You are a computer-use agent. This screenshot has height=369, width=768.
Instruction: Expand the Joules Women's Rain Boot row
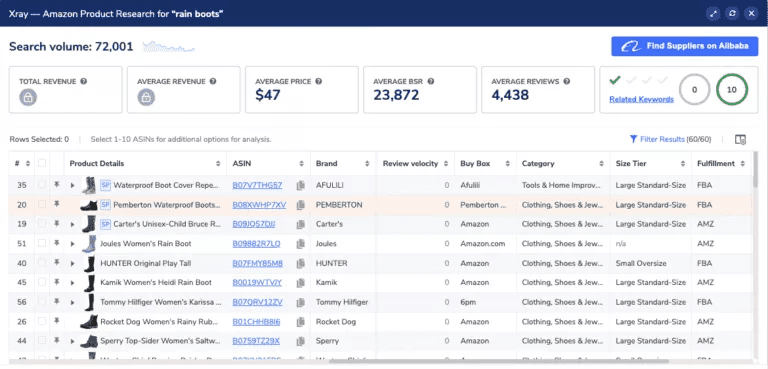[x=72, y=244]
